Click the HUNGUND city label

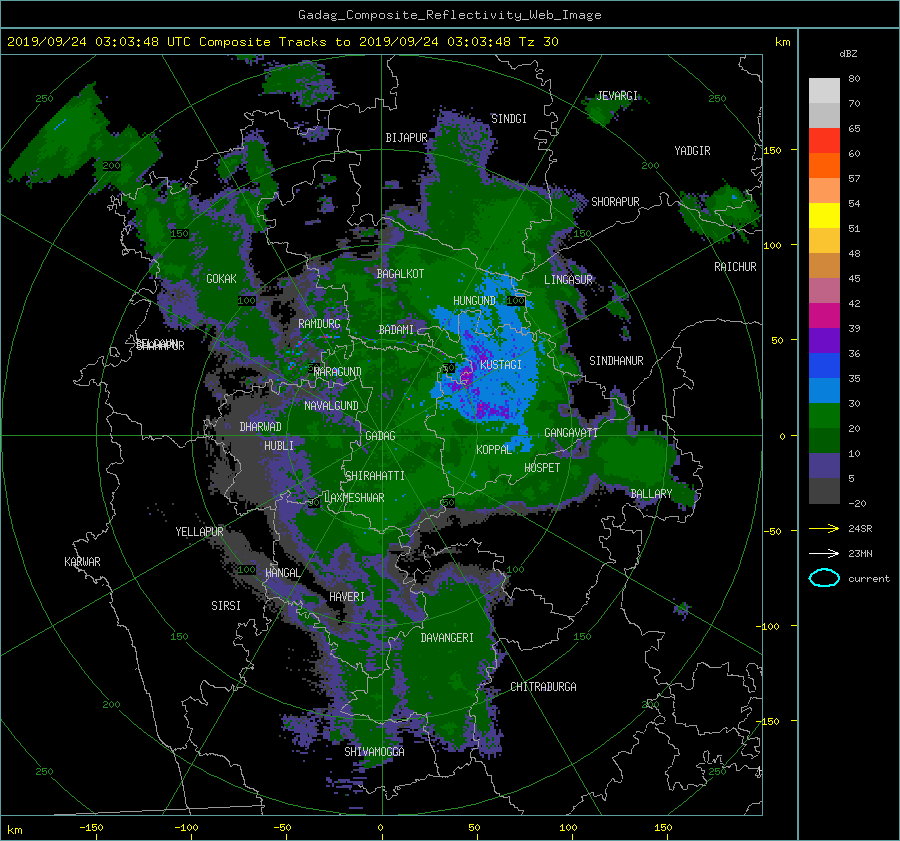tap(474, 300)
